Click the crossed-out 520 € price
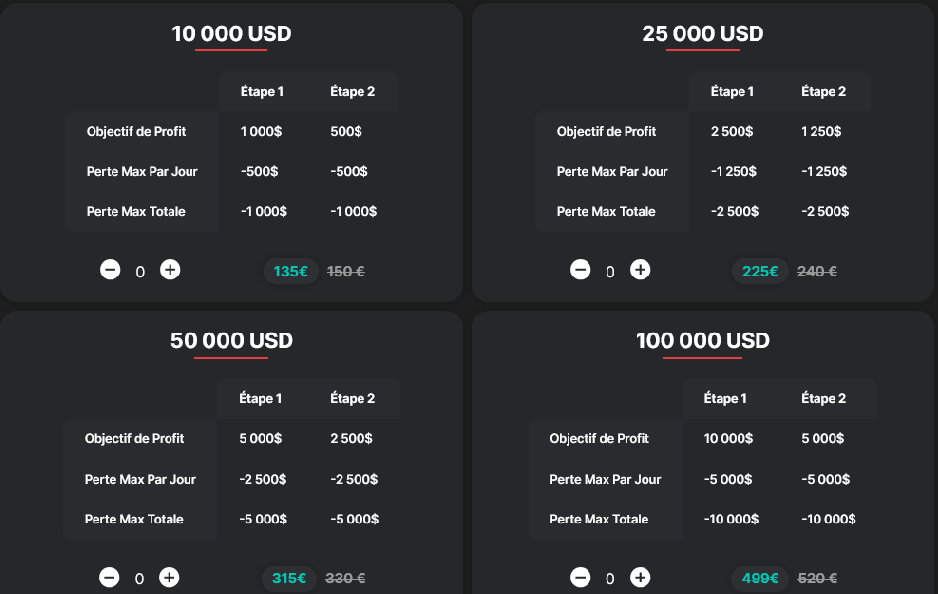Viewport: 938px width, 594px height. point(817,578)
